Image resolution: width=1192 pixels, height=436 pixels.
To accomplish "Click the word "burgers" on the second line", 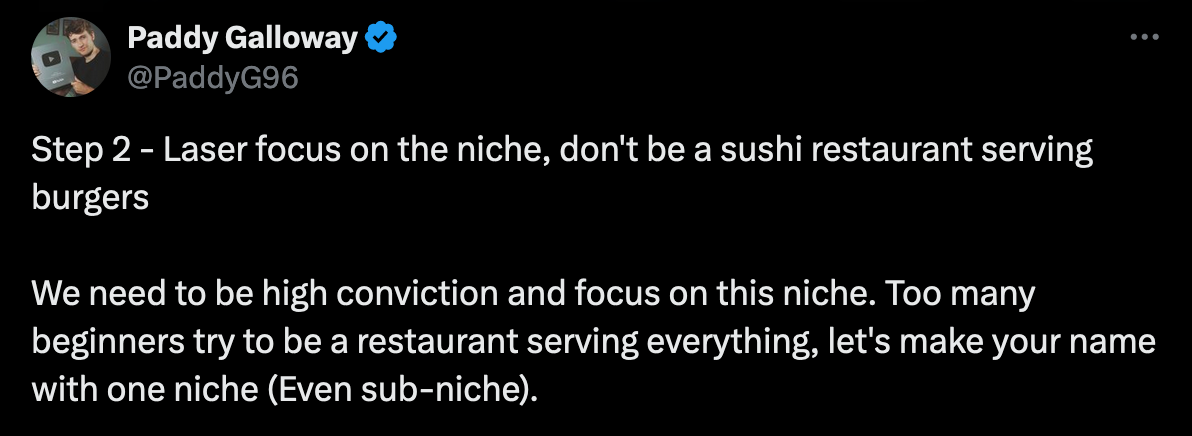I will pyautogui.click(x=90, y=198).
